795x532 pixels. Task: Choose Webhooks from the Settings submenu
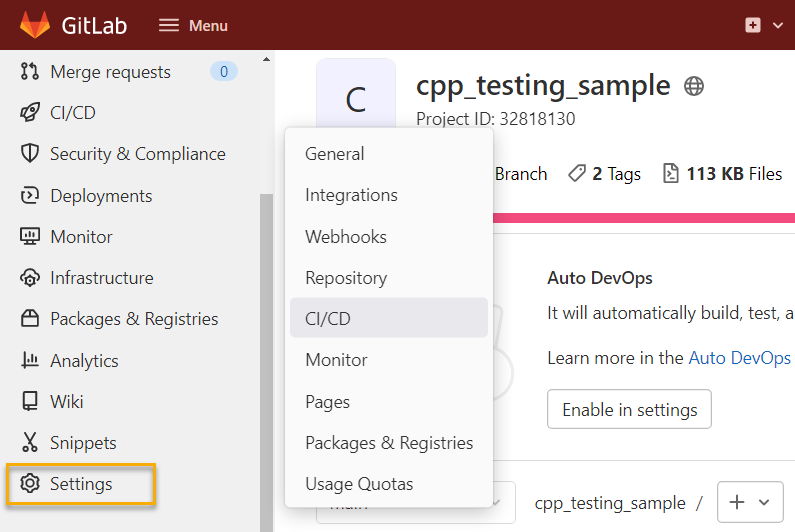tap(346, 237)
